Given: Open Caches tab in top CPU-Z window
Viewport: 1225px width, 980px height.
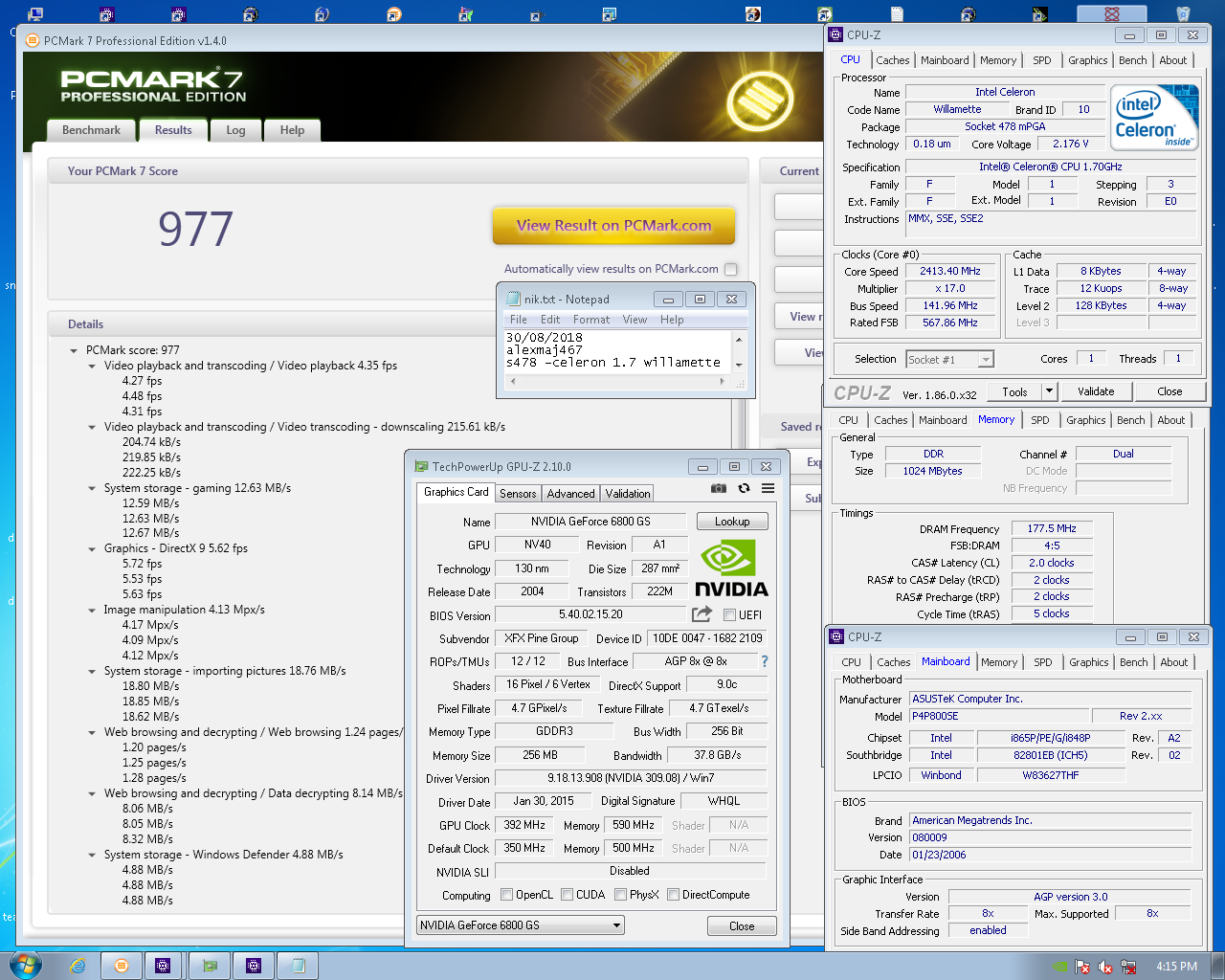Looking at the screenshot, I should (892, 60).
